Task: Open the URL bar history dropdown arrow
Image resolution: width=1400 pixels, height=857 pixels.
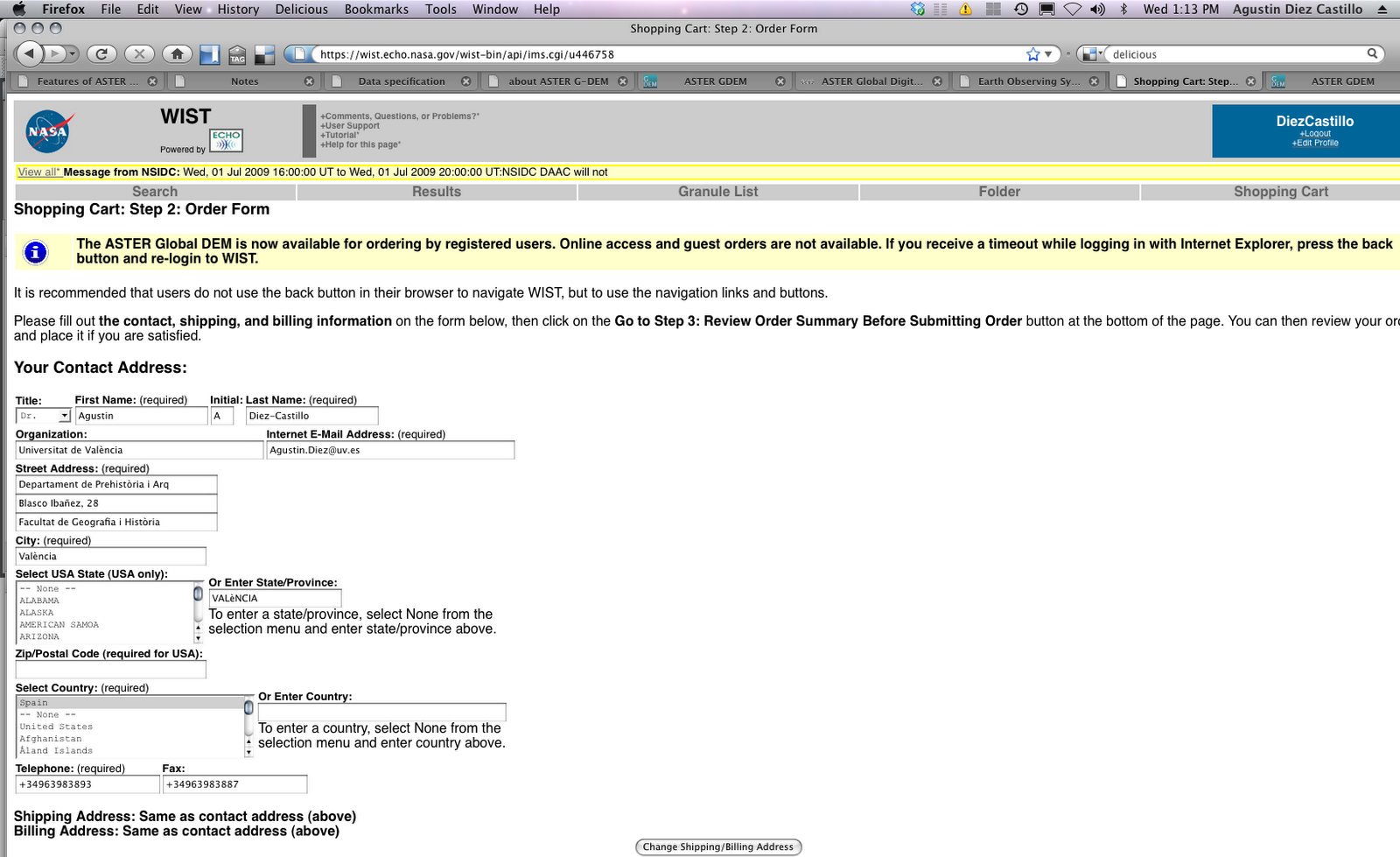Action: (1048, 54)
